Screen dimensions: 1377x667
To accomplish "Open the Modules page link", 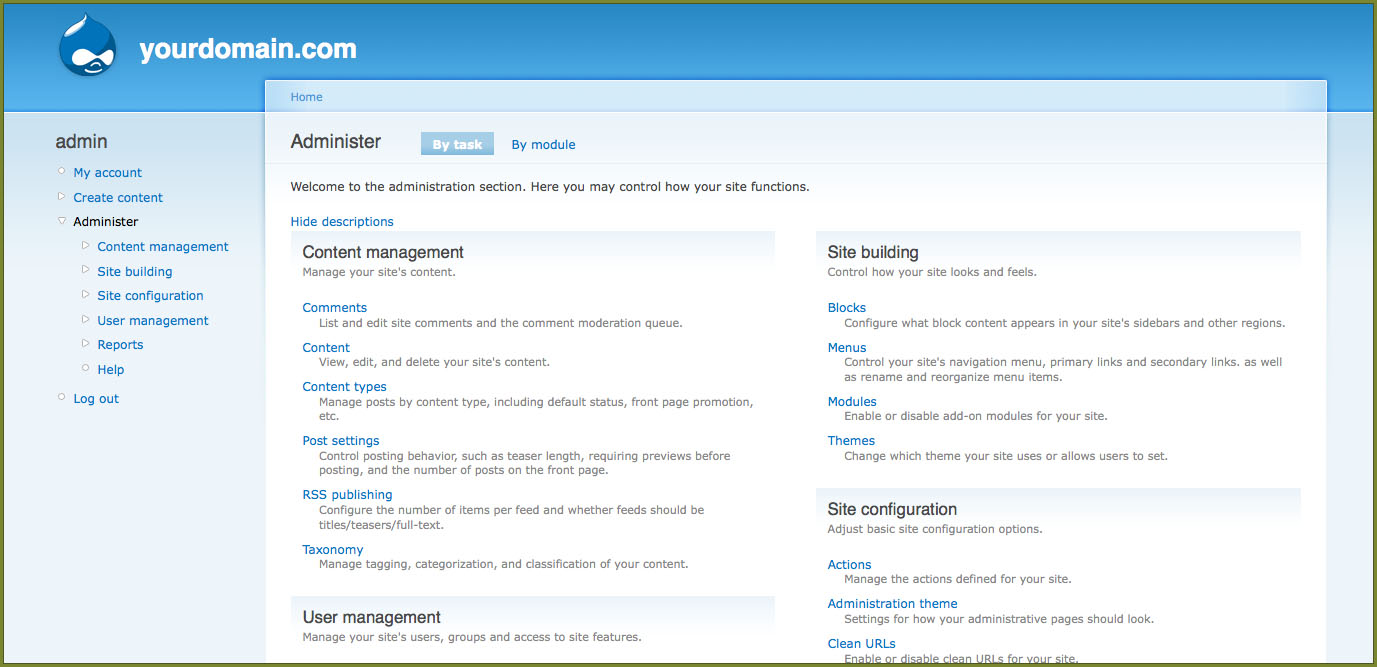I will [x=851, y=402].
